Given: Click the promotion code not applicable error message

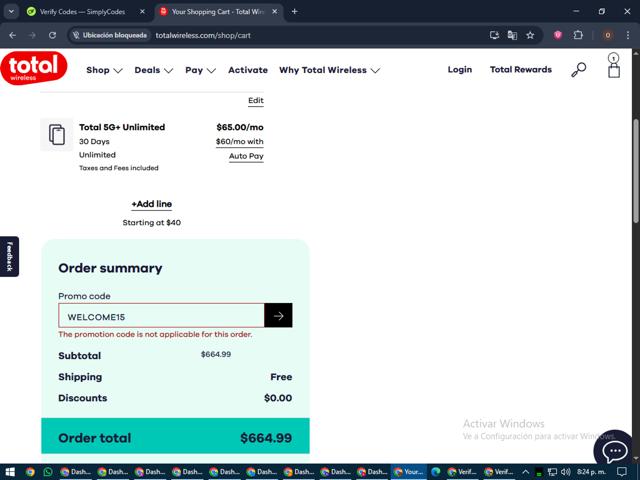Looking at the screenshot, I should (155, 334).
